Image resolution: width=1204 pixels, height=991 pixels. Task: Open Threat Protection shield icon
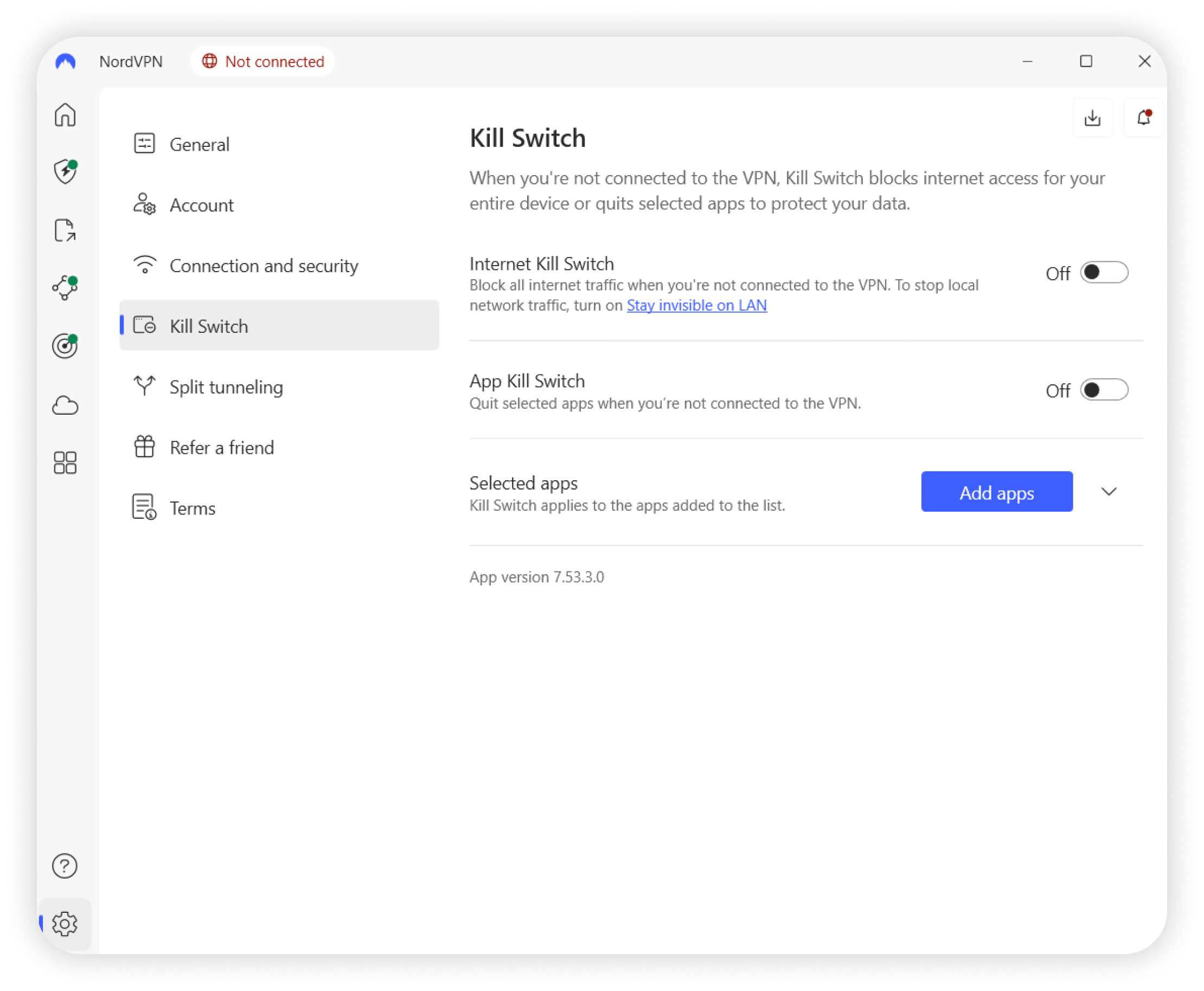tap(65, 172)
